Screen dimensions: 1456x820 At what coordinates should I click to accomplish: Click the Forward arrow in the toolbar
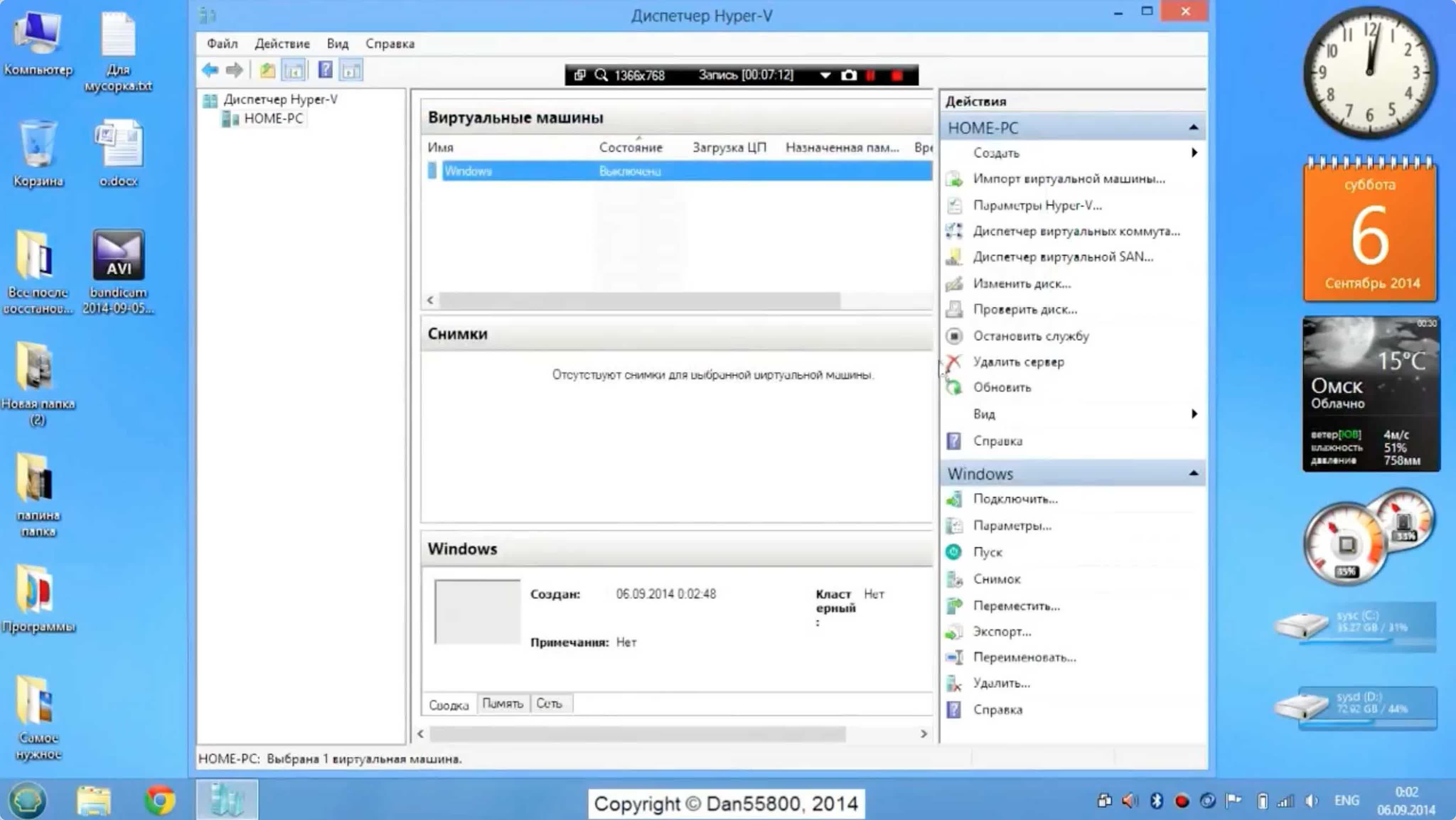[x=234, y=71]
